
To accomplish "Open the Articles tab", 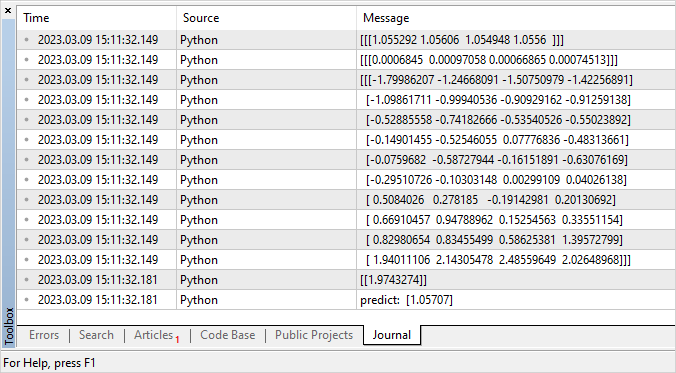I will coord(153,335).
